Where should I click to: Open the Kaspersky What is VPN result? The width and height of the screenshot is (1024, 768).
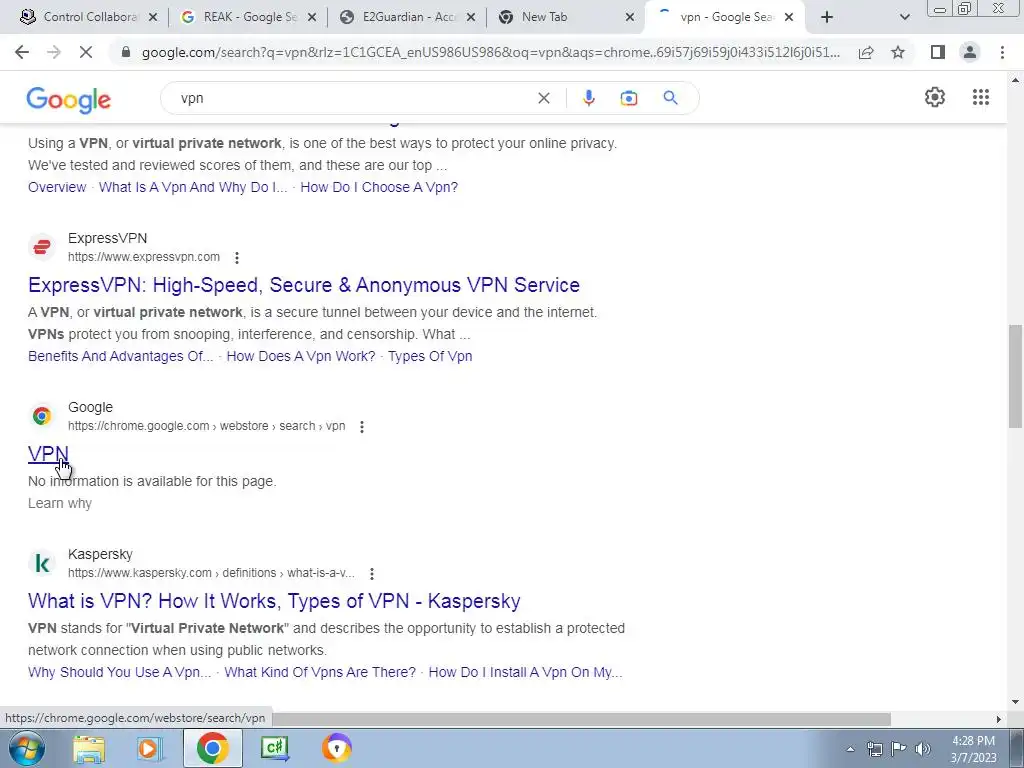(274, 601)
